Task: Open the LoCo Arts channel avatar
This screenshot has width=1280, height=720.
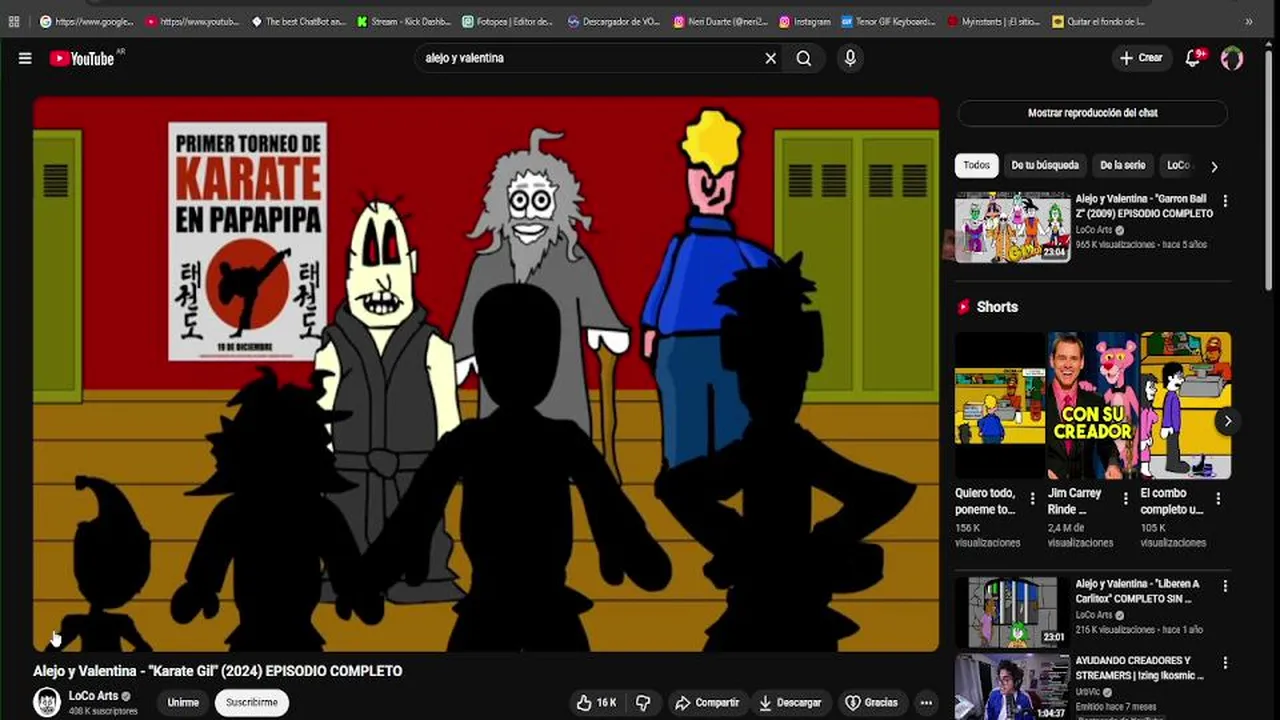Action: click(47, 702)
